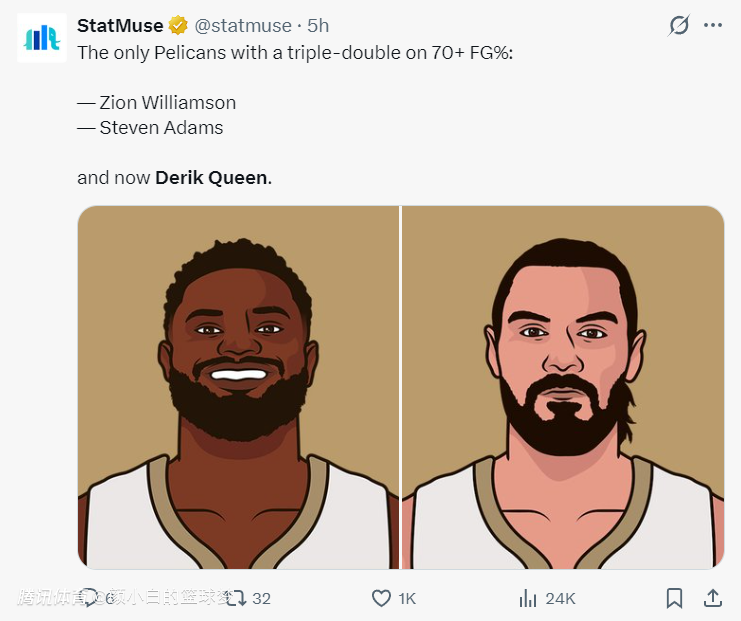
Task: Click the tweet text mentioning Zion Williamson
Action: click(x=168, y=102)
